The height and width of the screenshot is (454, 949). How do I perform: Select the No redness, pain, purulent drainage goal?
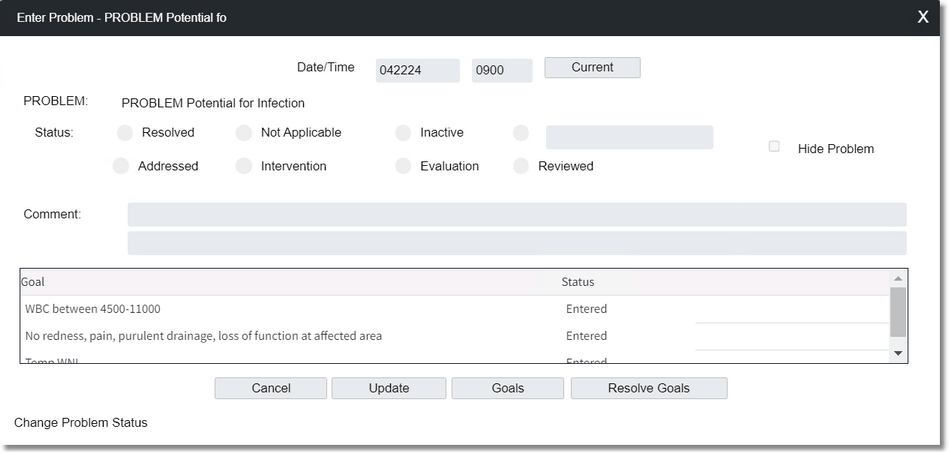455,336
